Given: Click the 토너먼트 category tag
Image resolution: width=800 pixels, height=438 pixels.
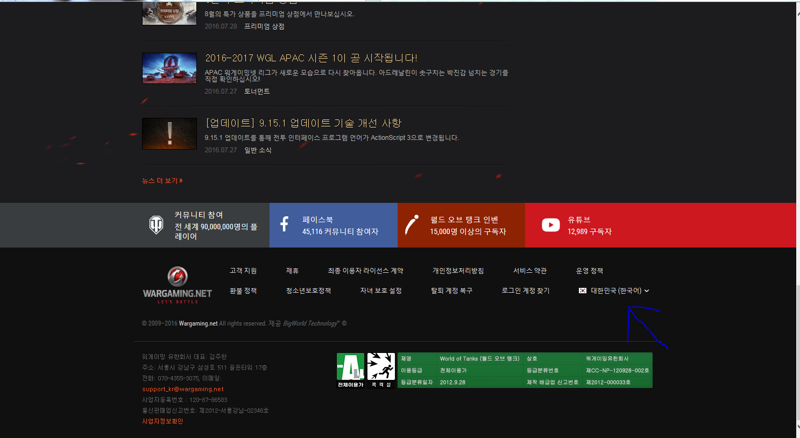Looking at the screenshot, I should pos(257,91).
